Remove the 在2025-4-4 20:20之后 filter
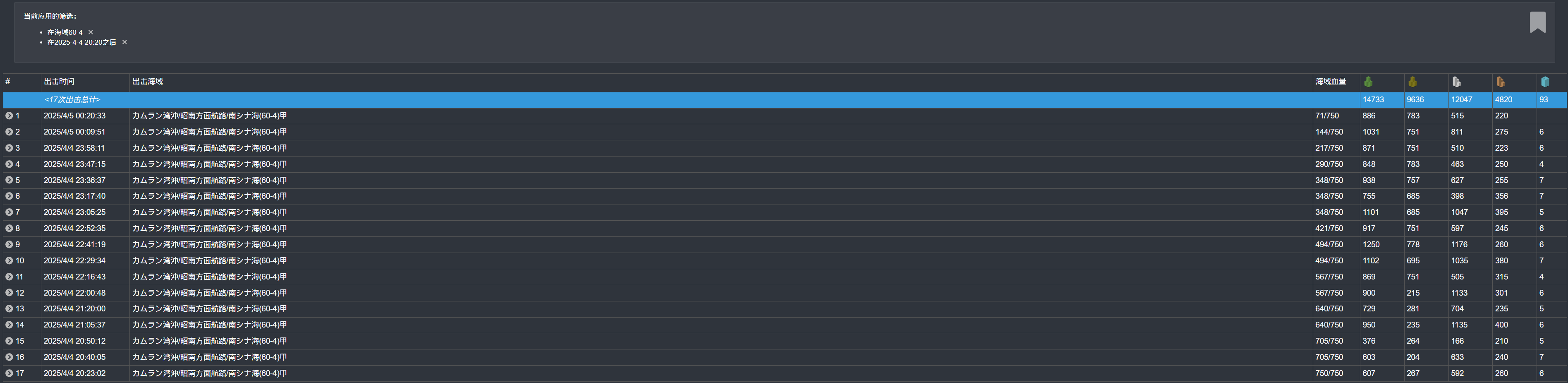The height and width of the screenshot is (383, 1568). click(125, 43)
